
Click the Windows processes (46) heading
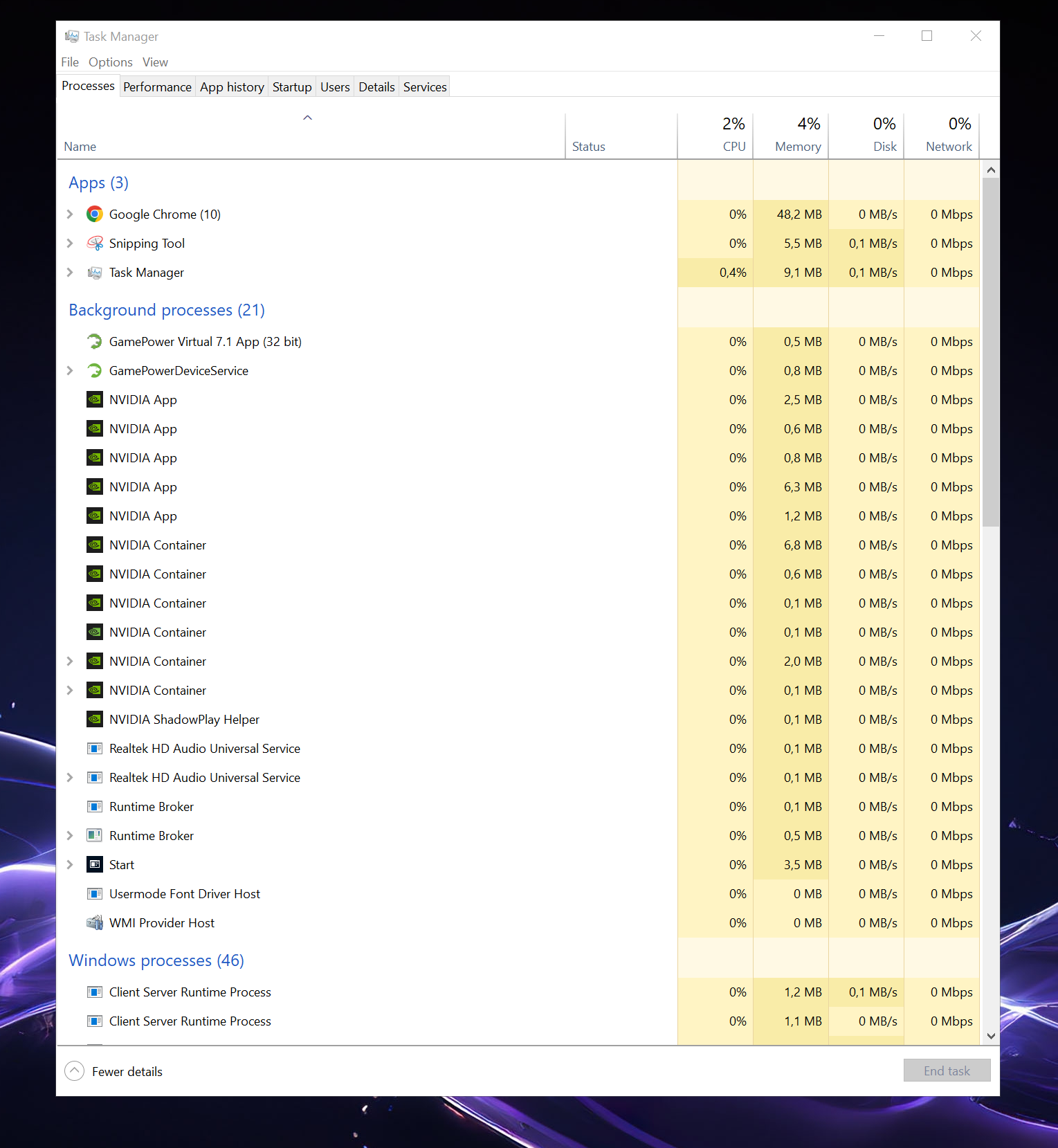point(156,960)
